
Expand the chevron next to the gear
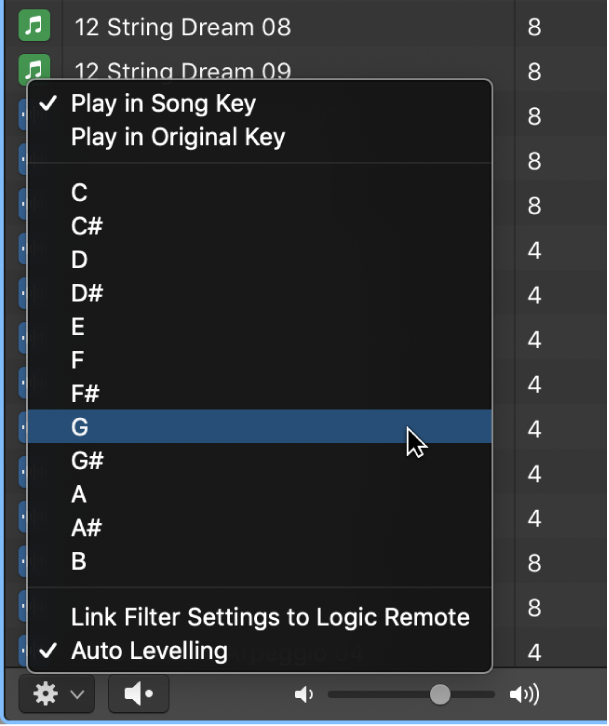(77, 694)
